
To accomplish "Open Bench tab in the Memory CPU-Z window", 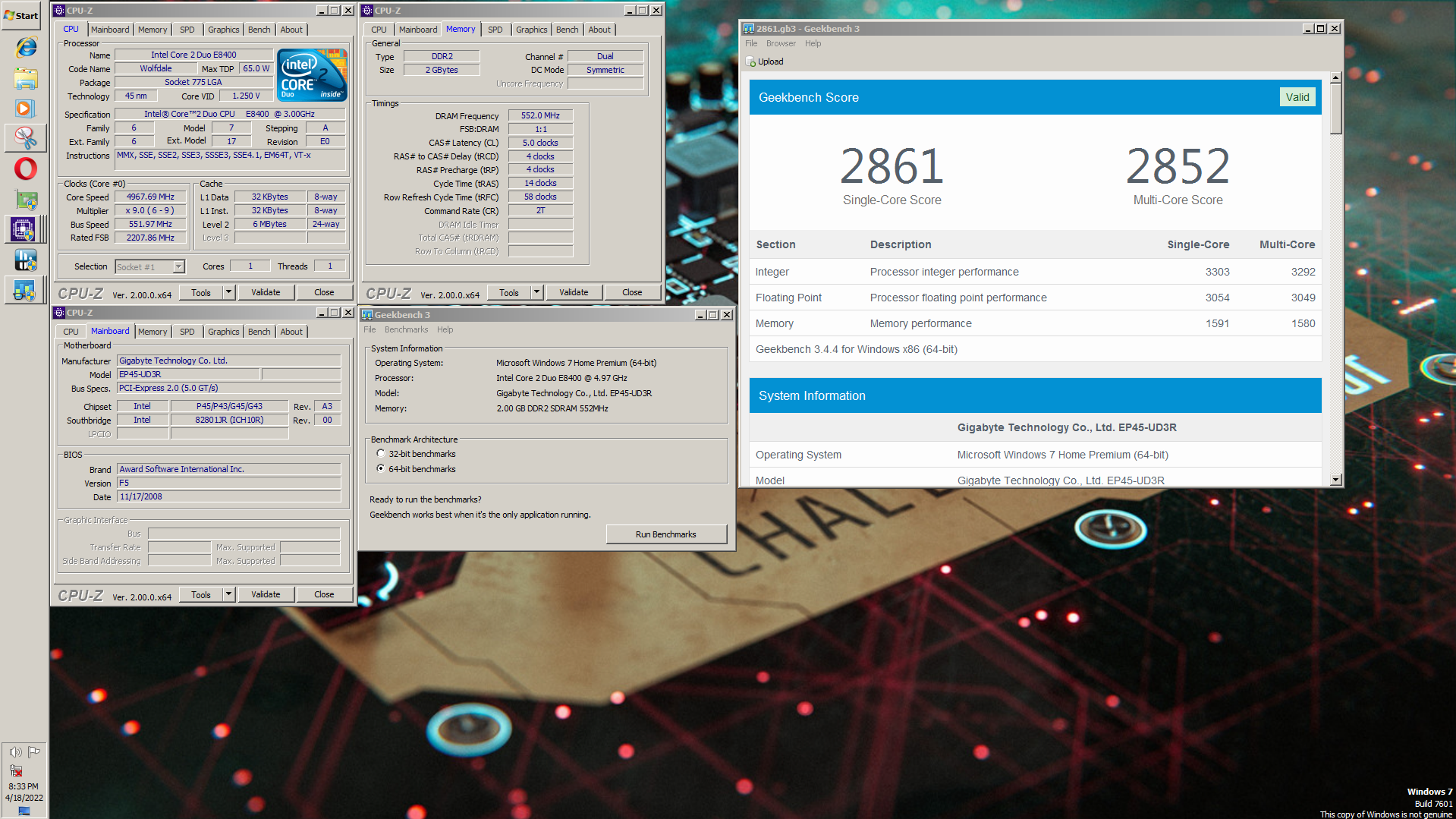I will [x=567, y=30].
